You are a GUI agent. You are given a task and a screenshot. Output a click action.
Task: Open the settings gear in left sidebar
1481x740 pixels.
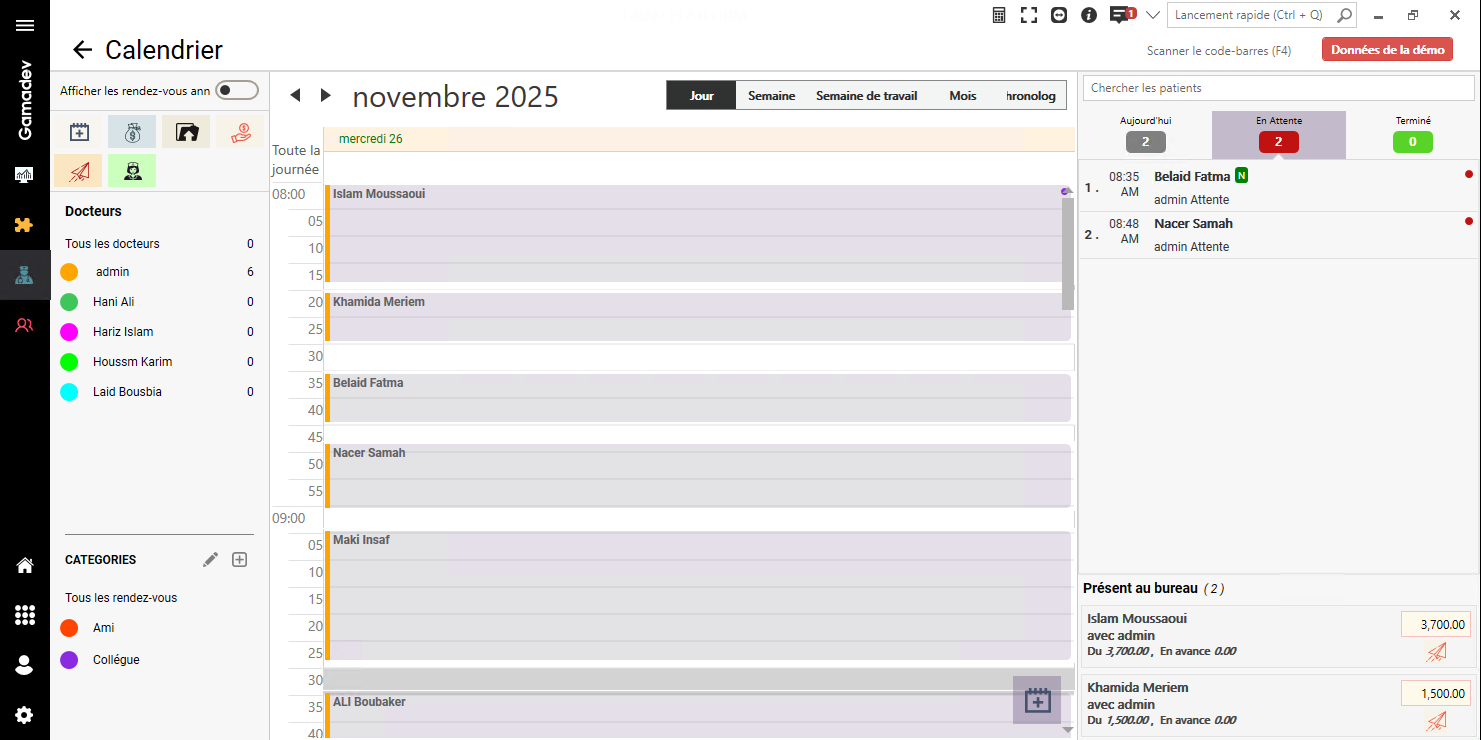24,715
